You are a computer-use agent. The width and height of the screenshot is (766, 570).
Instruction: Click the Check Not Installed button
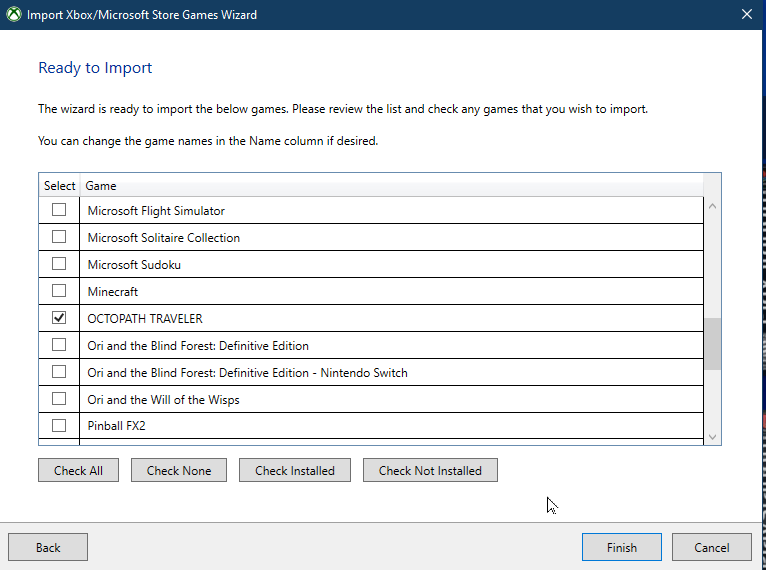pyautogui.click(x=430, y=470)
